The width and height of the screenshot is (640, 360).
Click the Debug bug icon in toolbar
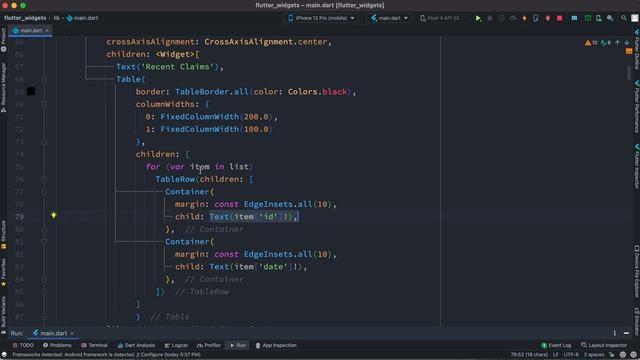489,18
